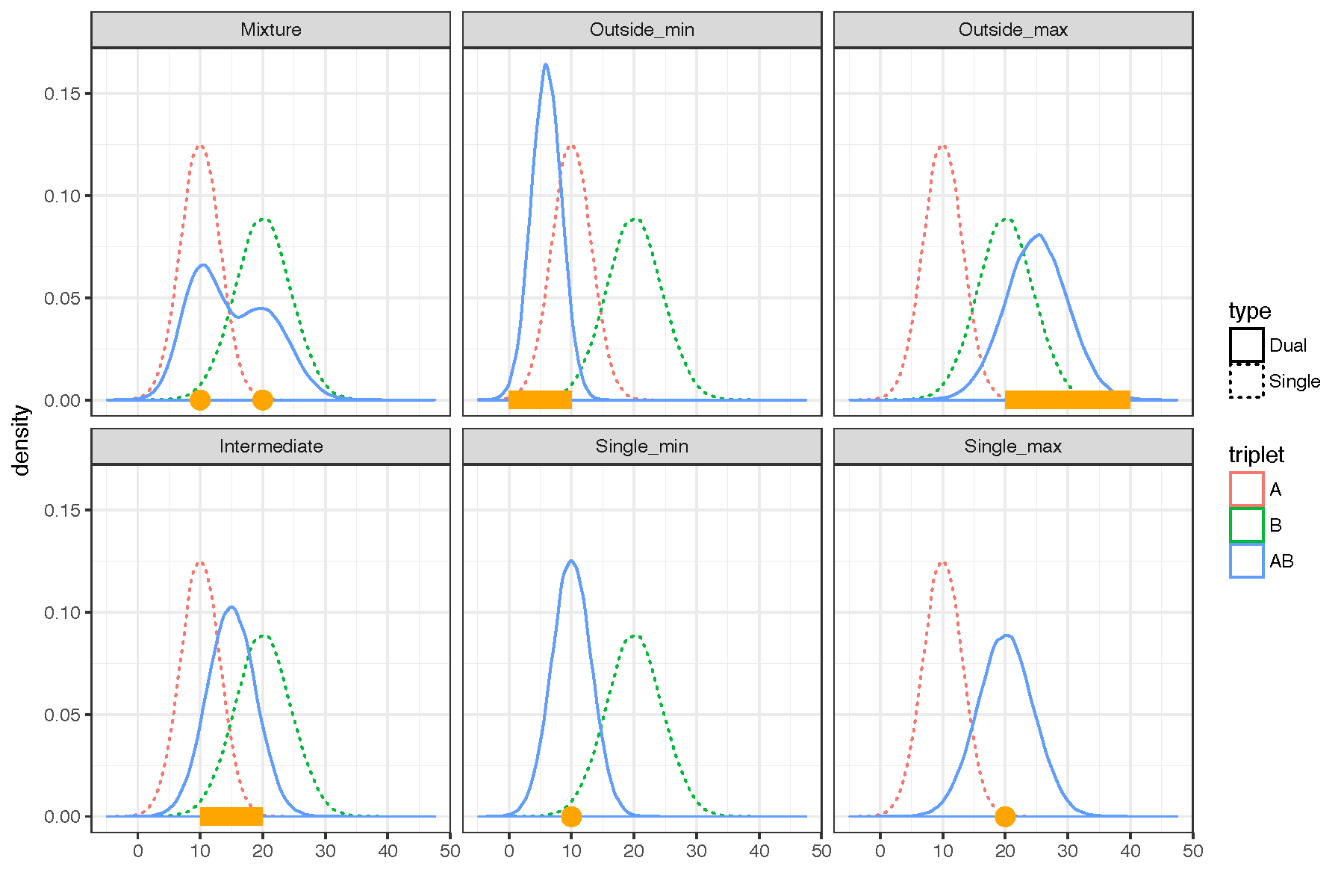The image size is (1344, 896).
Task: Click the Outside_max facet header
Action: pos(1013,30)
